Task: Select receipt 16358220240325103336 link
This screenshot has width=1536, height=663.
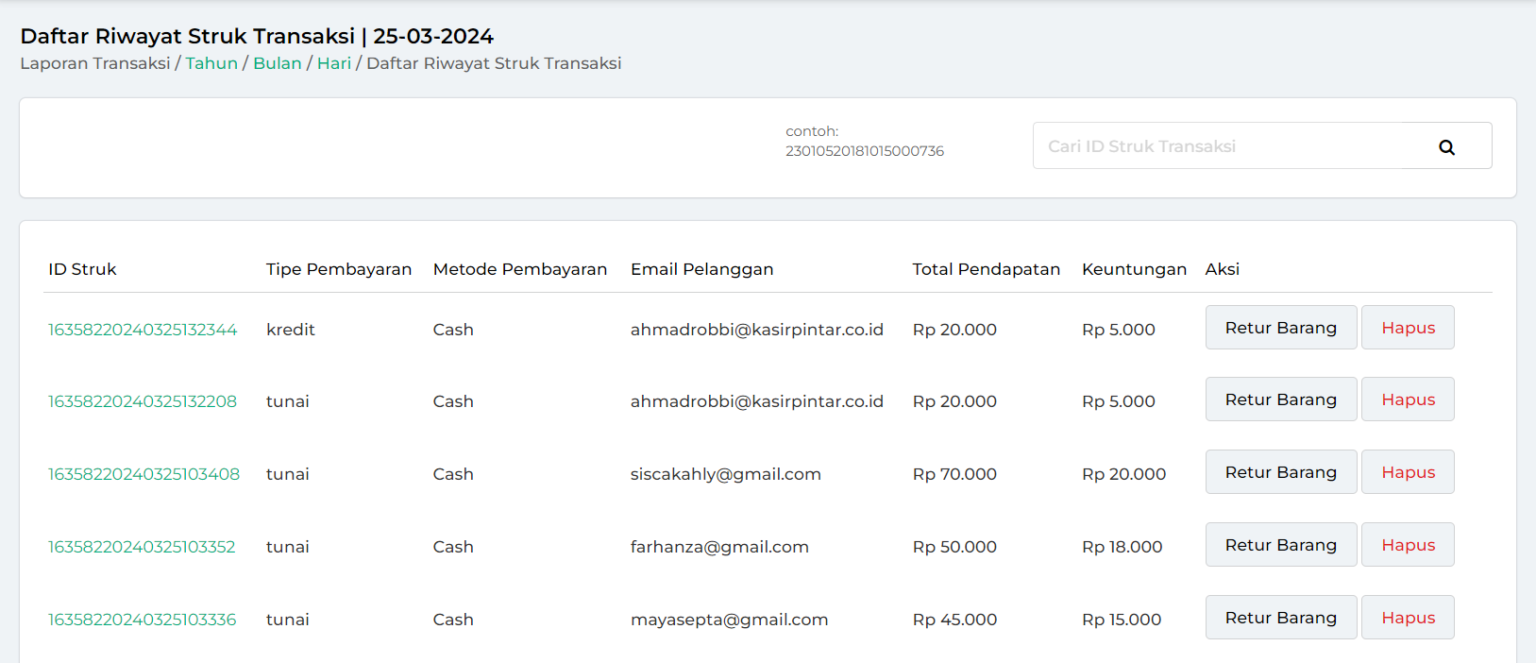Action: click(x=142, y=620)
